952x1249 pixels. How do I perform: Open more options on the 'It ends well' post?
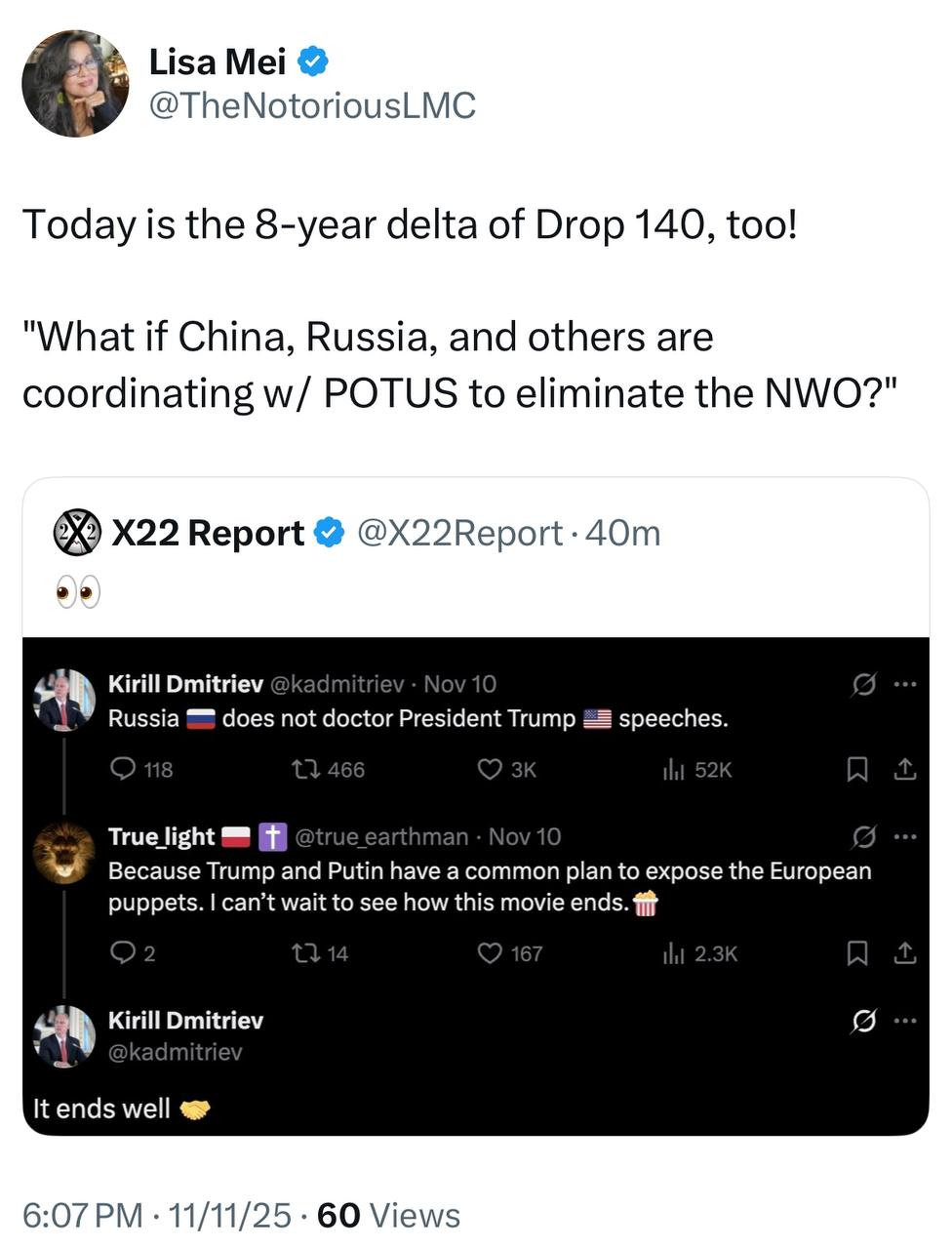click(905, 1021)
